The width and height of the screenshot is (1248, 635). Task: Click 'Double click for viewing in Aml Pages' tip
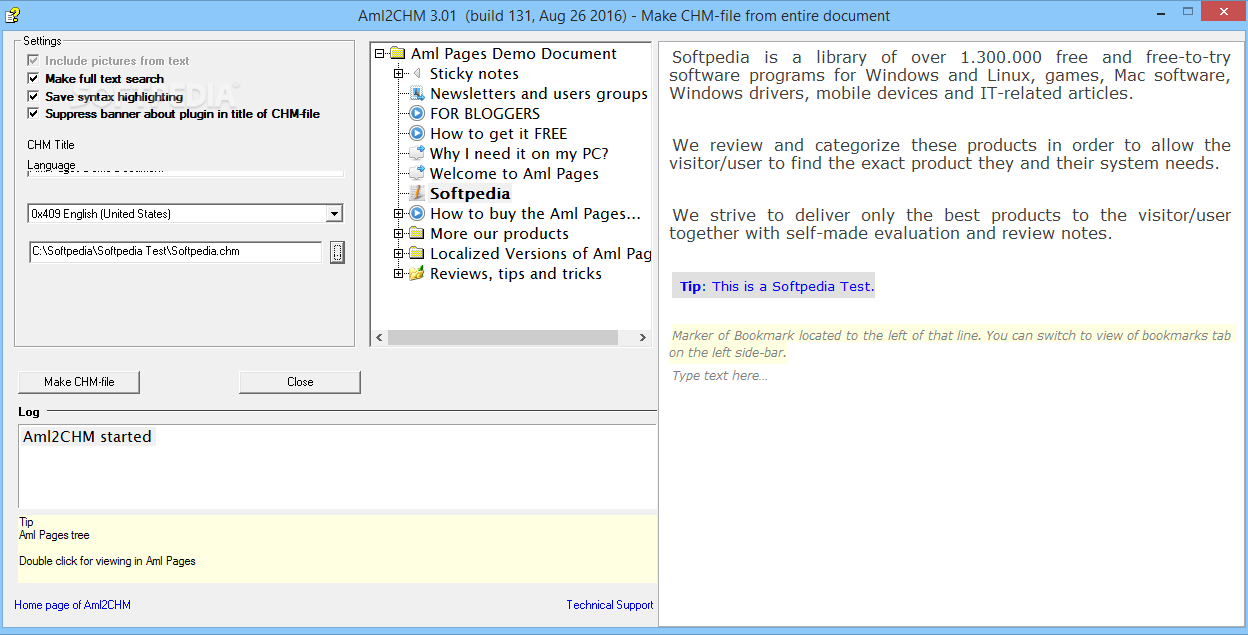click(107, 561)
